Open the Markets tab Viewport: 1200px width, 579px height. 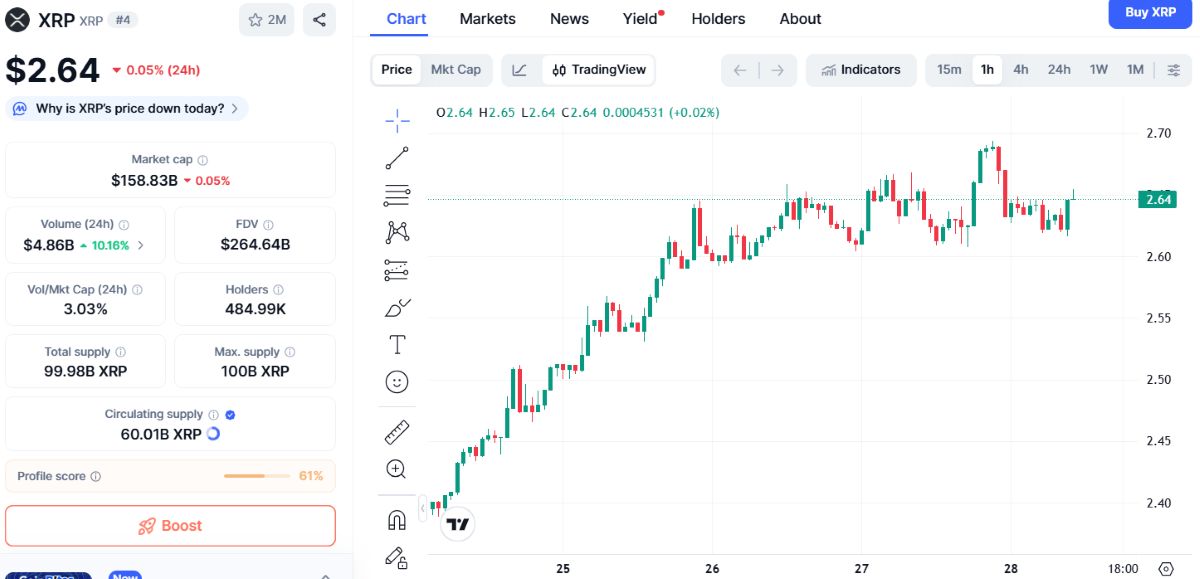[x=488, y=19]
